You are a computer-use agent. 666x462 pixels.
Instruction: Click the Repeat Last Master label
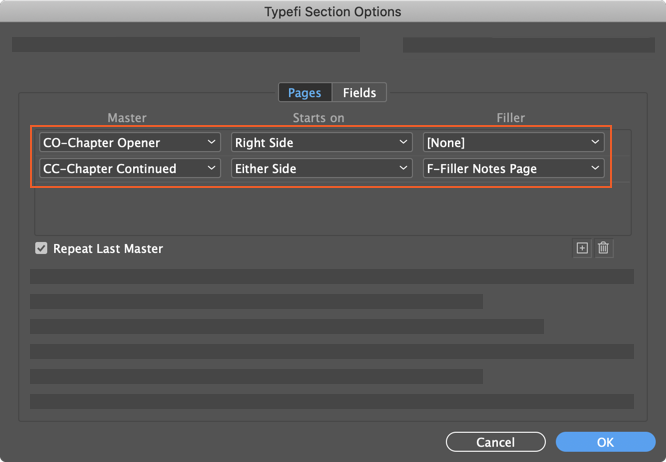(x=108, y=248)
